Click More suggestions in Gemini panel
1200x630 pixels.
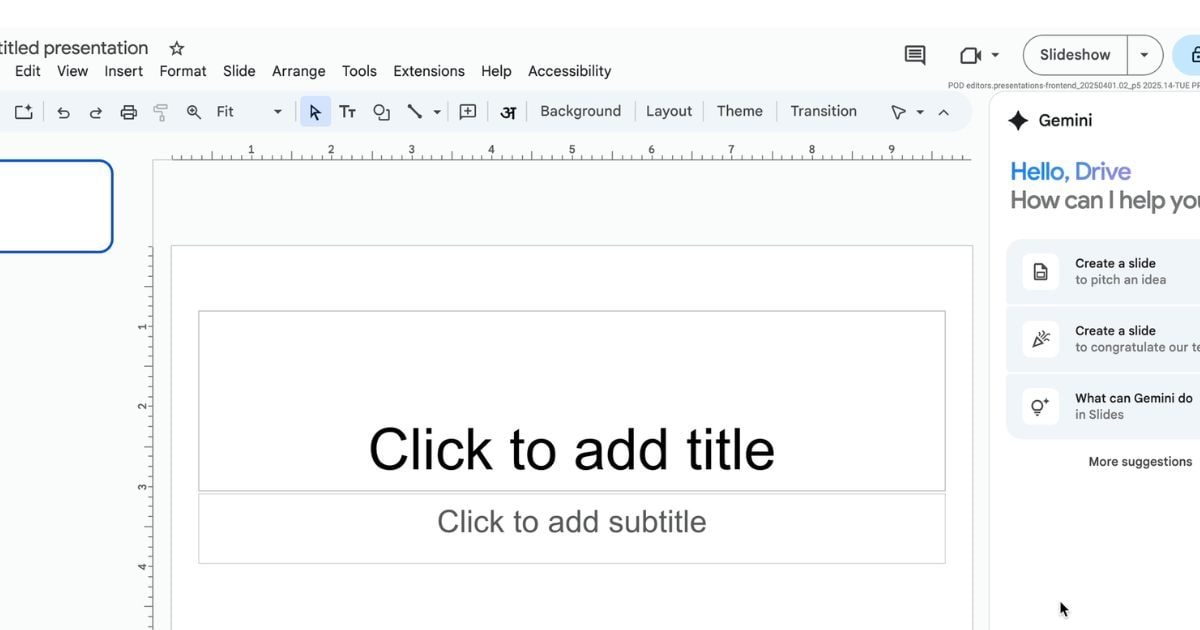point(1139,461)
